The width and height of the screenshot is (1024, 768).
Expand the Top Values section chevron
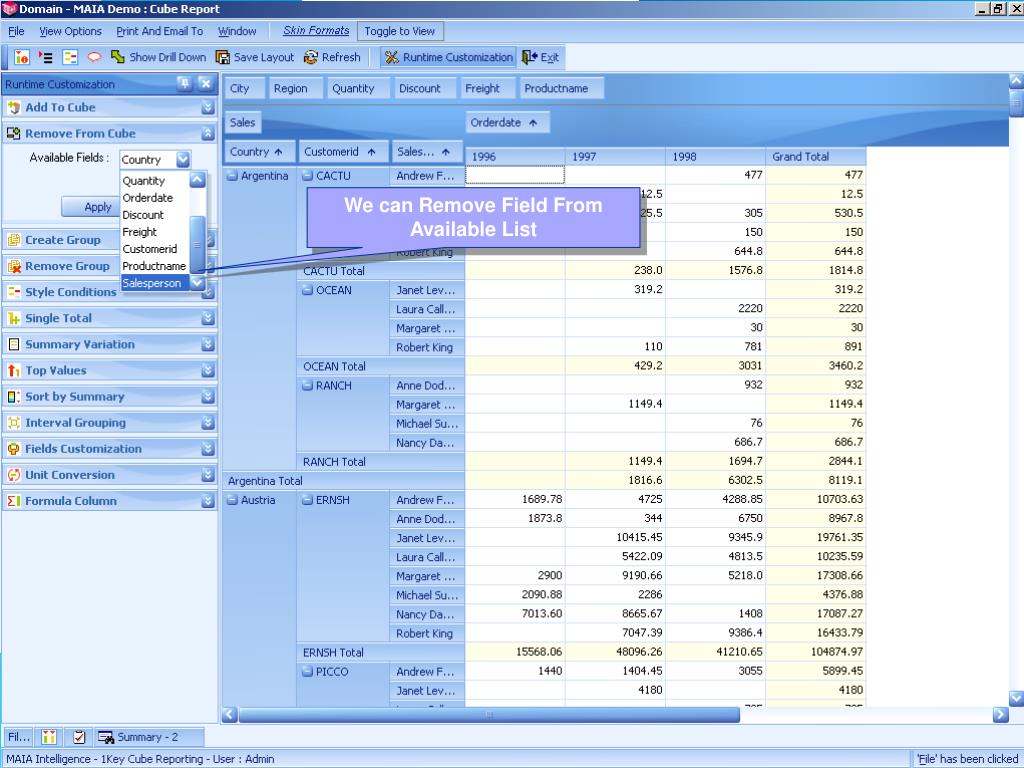click(x=208, y=371)
